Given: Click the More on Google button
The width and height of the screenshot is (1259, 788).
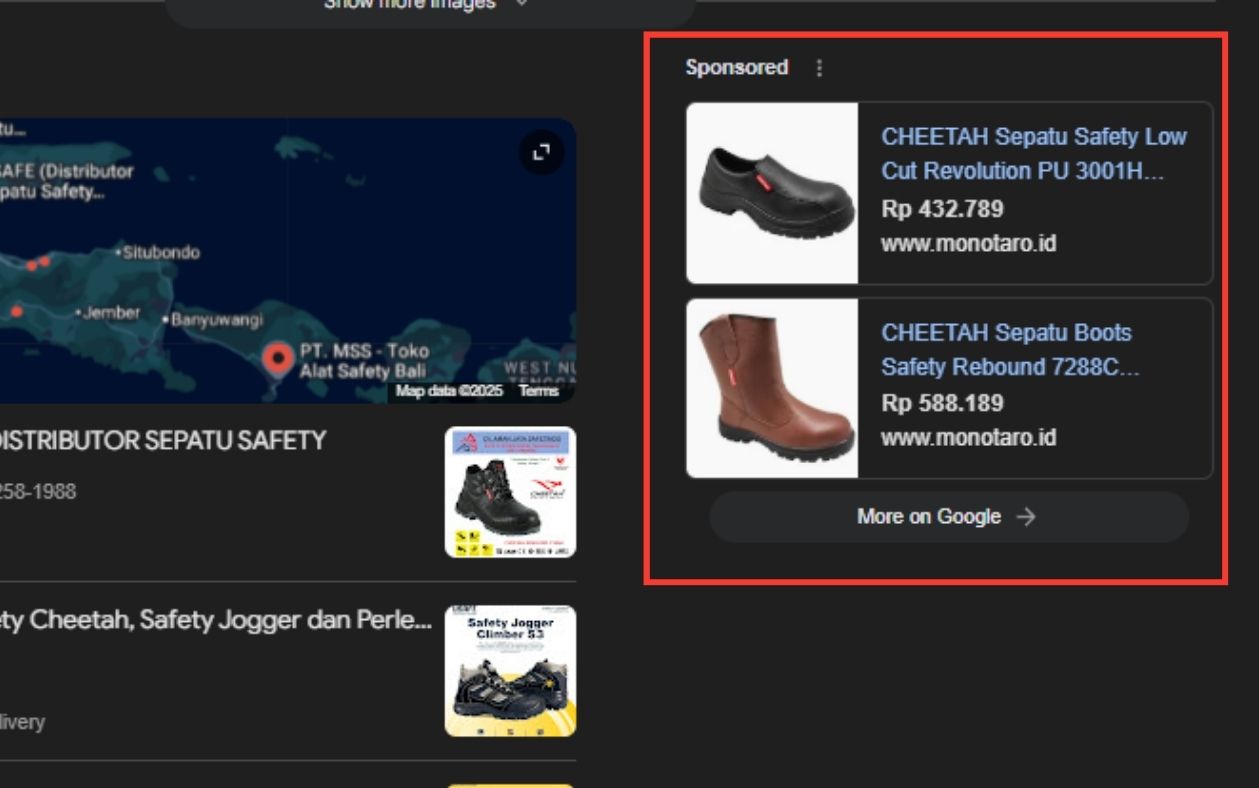Looking at the screenshot, I should point(948,517).
